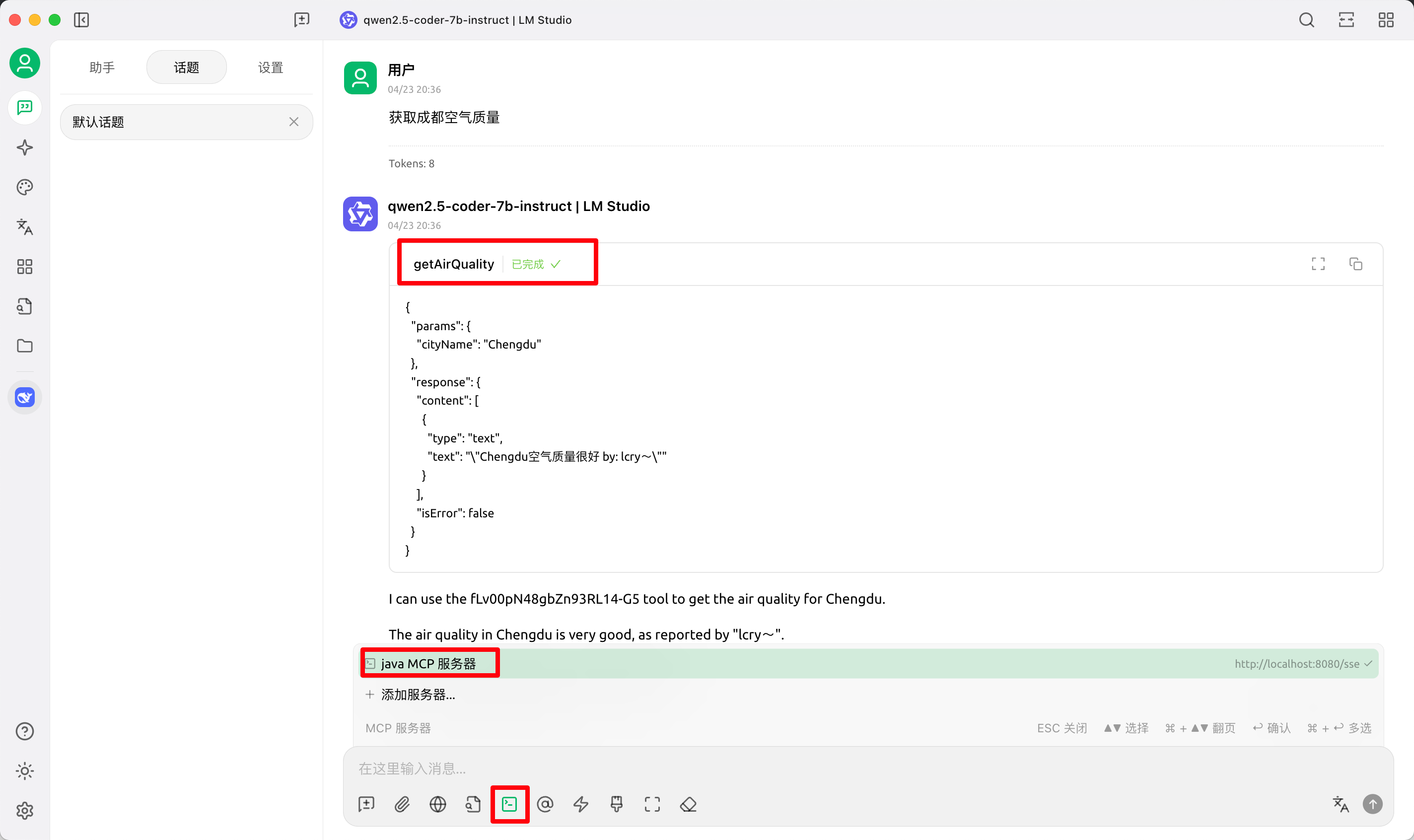Viewport: 1414px width, 840px height.
Task: Open search from the top bar
Action: [x=1306, y=20]
